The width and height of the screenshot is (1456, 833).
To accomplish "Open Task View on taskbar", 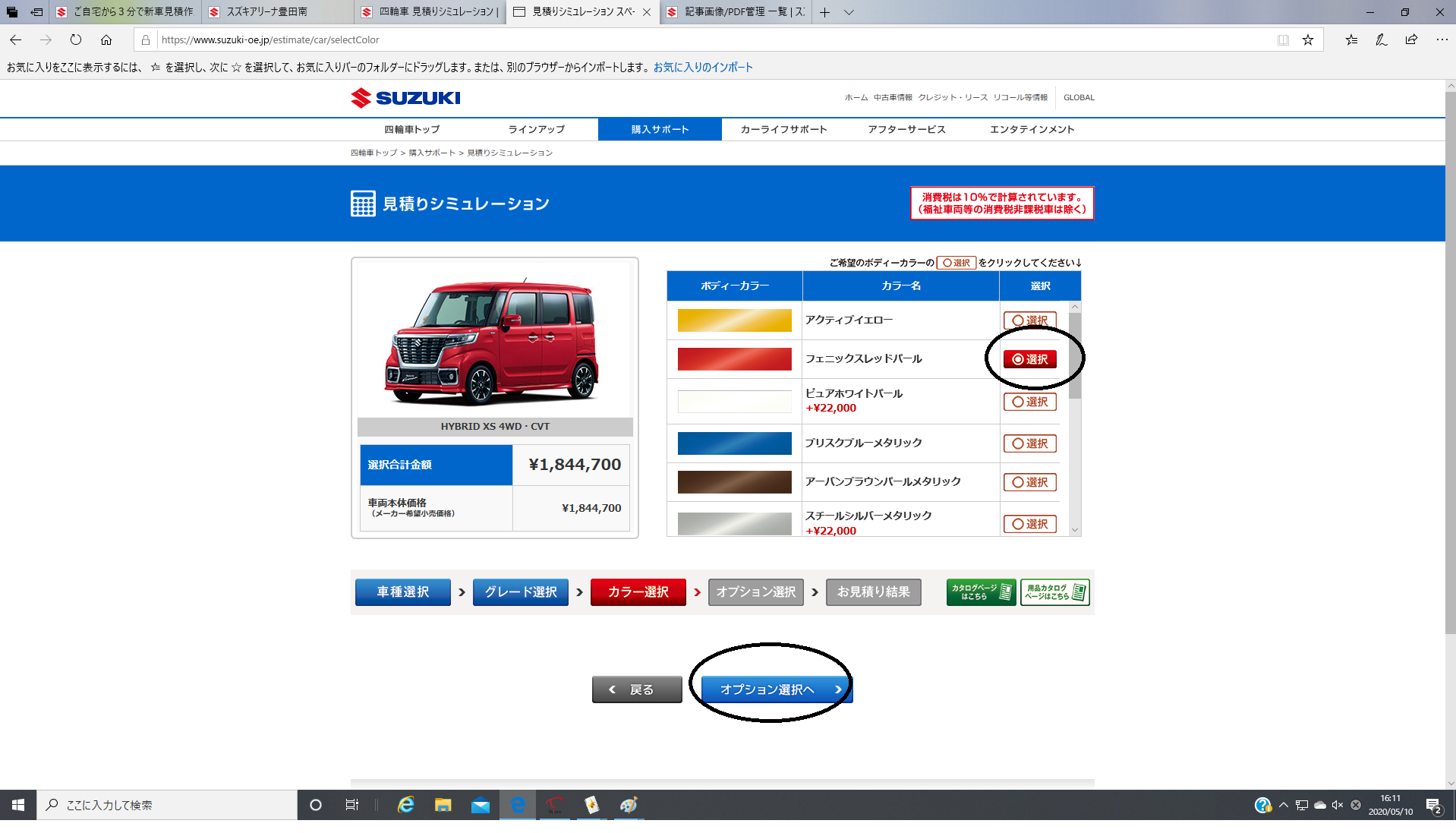I will 352,805.
